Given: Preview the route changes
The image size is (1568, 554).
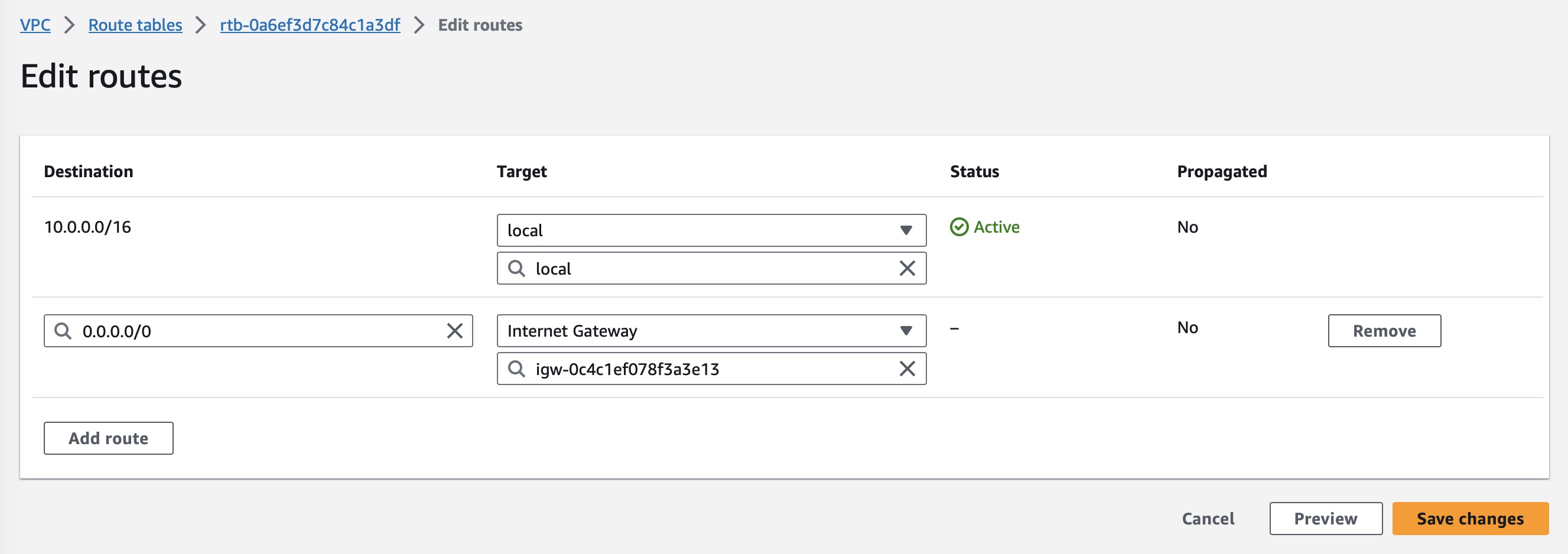Looking at the screenshot, I should [x=1325, y=519].
